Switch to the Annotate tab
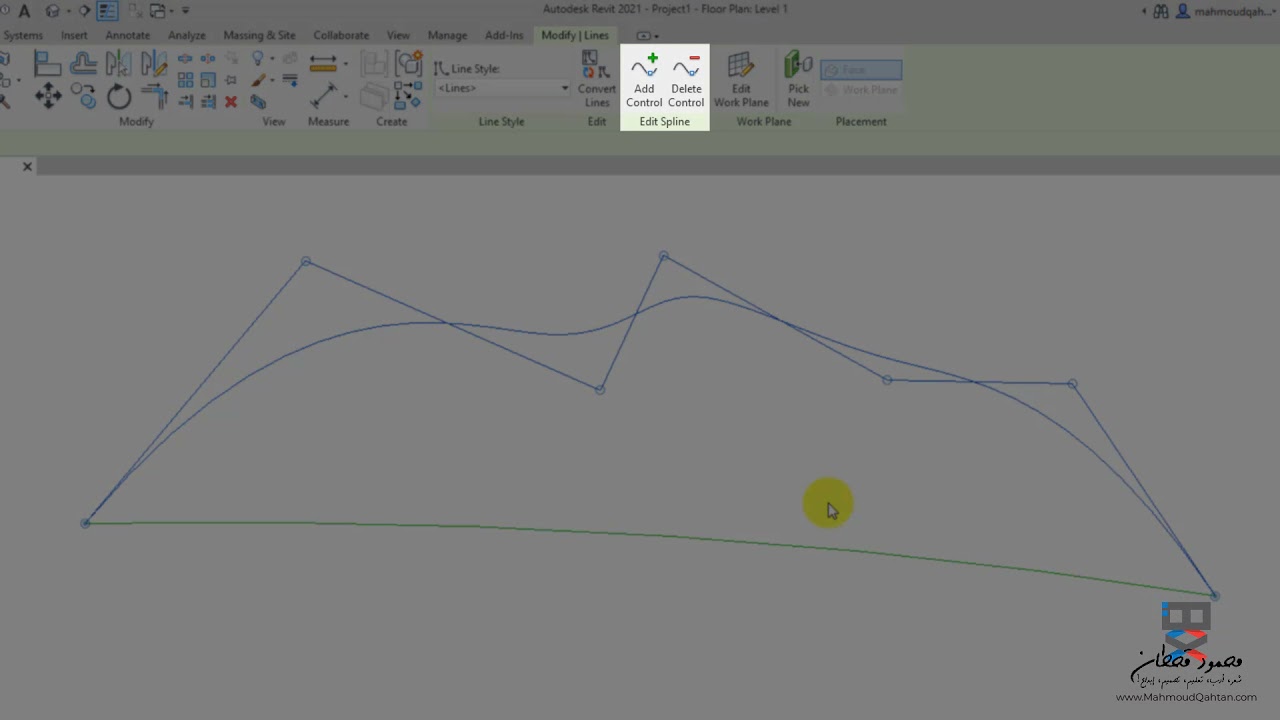The width and height of the screenshot is (1280, 720). [x=127, y=35]
